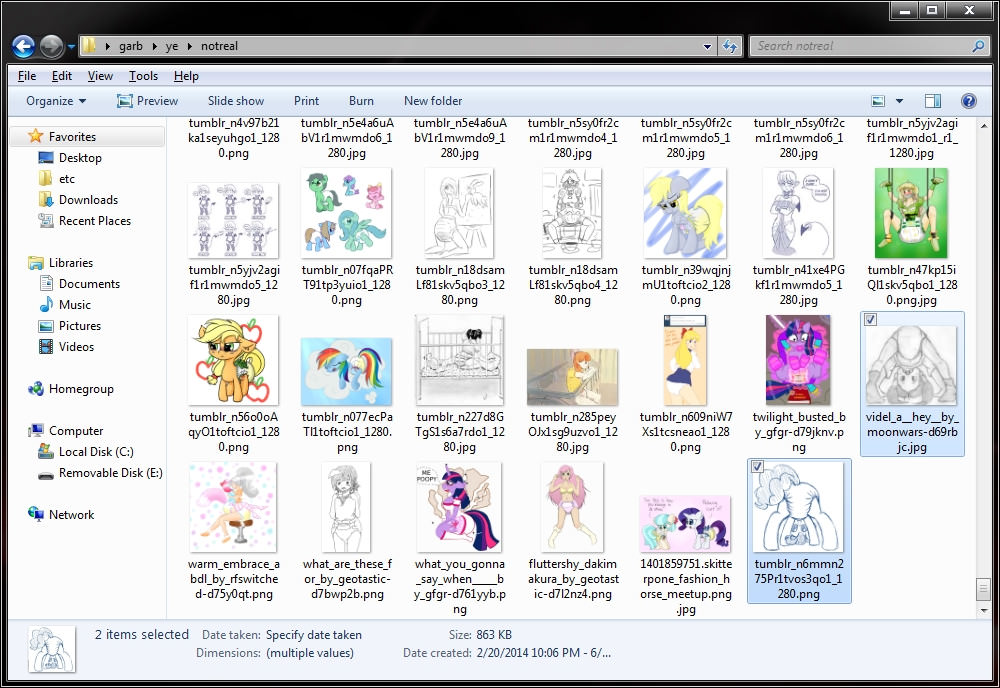Select Libraries in navigation pane
This screenshot has height=688, width=1000.
click(x=70, y=263)
